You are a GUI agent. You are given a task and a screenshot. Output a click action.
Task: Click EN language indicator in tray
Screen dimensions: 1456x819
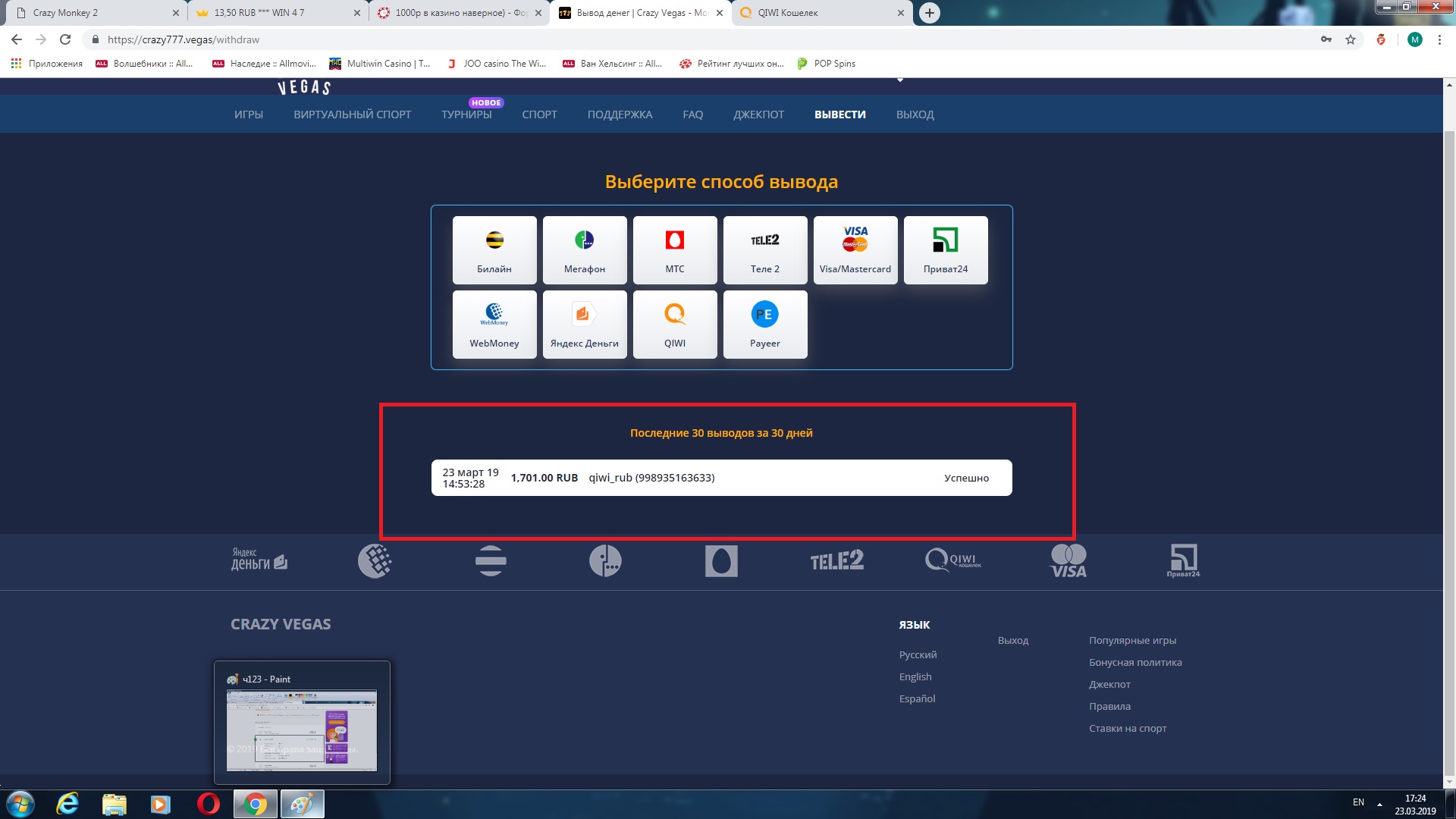1358,802
